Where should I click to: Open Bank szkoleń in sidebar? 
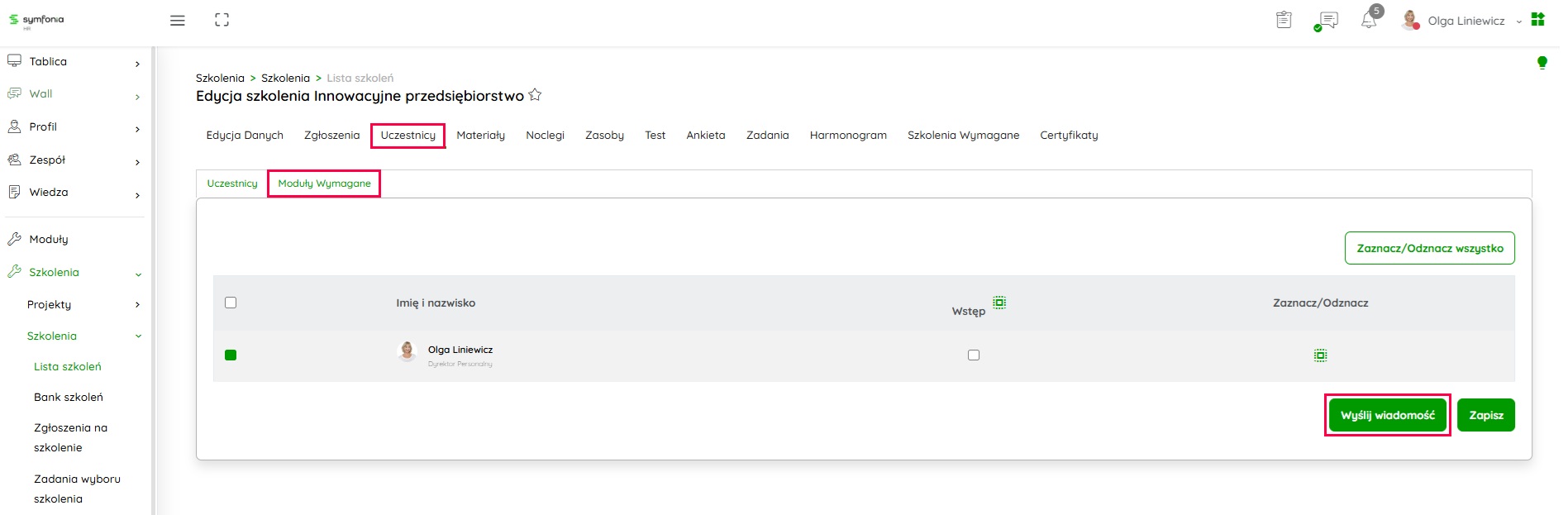[69, 398]
